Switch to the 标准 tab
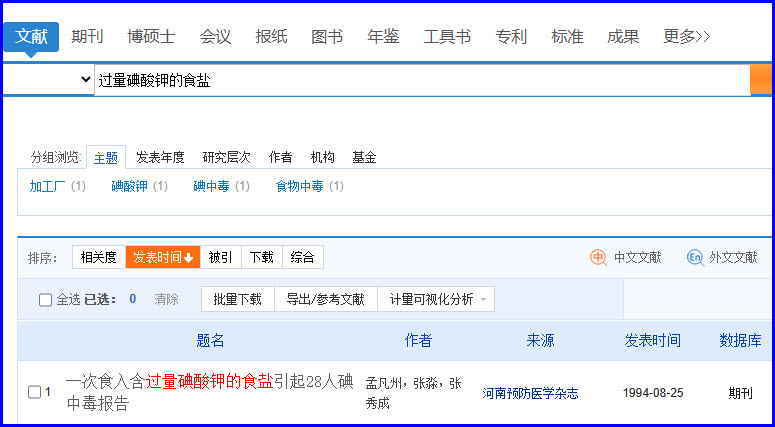The image size is (775, 427). coord(567,37)
